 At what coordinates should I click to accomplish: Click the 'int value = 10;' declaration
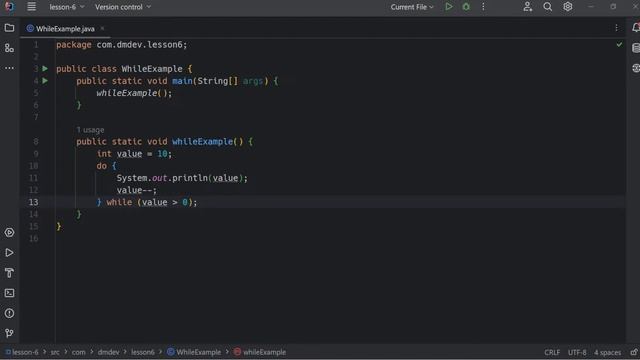click(134, 153)
